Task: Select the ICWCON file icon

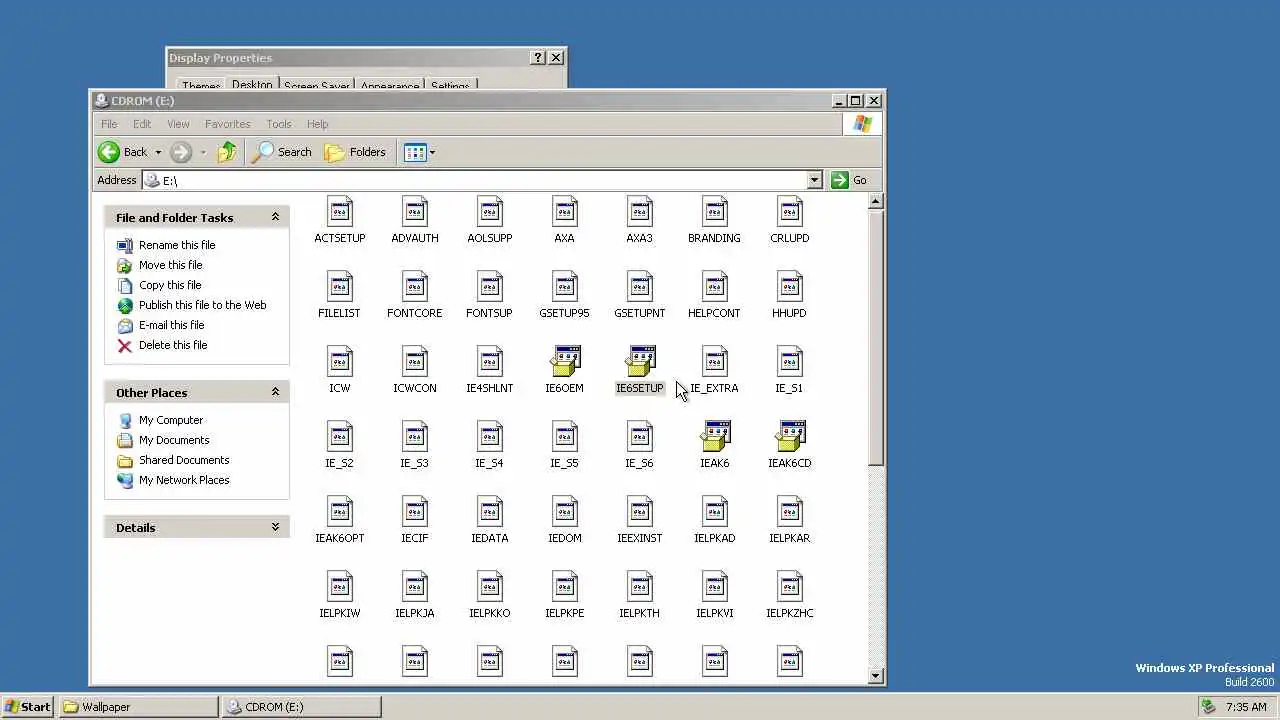Action: [415, 362]
